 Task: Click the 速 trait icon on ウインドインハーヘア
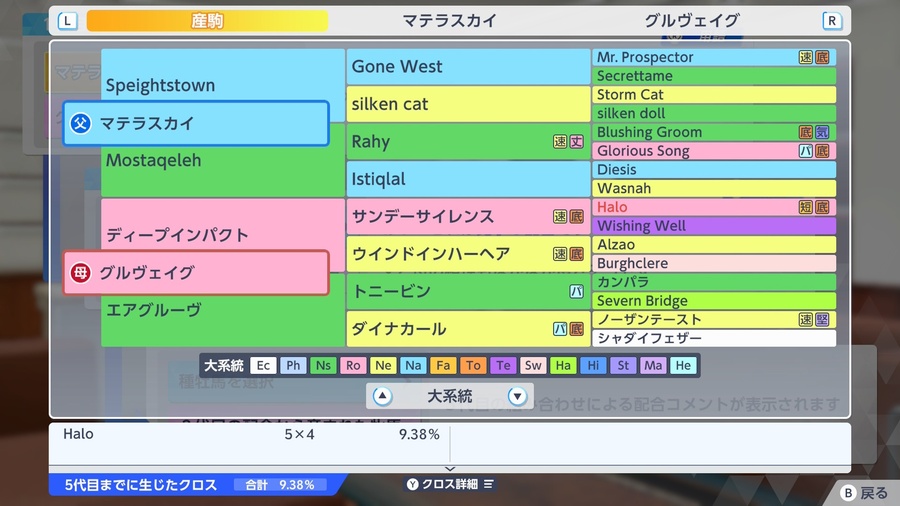click(x=560, y=254)
